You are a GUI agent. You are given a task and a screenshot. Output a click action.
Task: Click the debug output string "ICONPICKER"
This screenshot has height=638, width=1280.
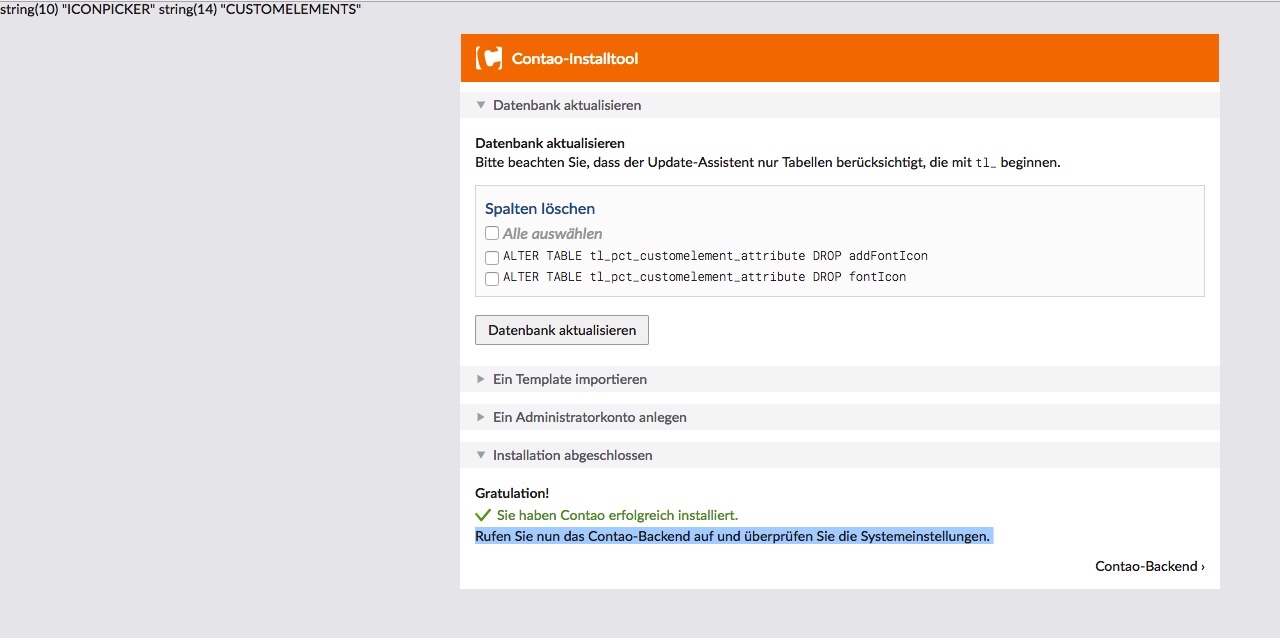(108, 9)
